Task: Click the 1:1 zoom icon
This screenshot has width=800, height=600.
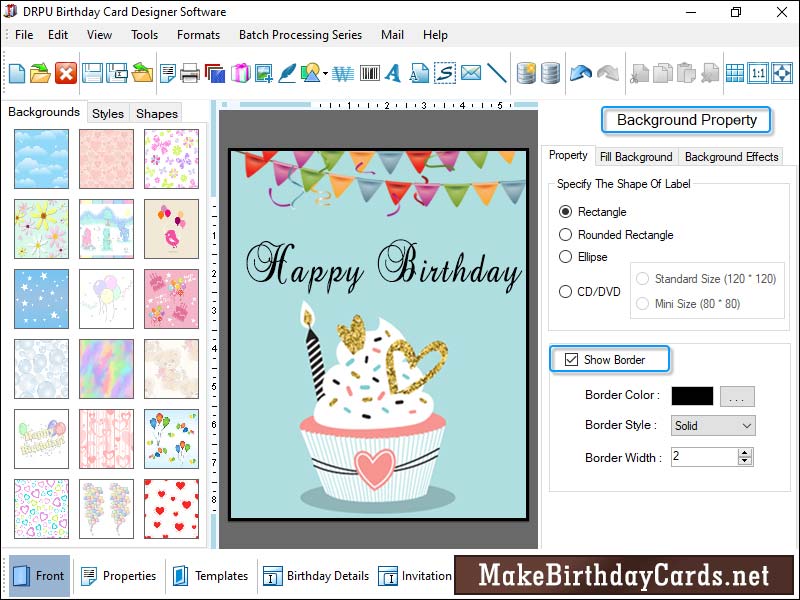Action: click(x=758, y=72)
